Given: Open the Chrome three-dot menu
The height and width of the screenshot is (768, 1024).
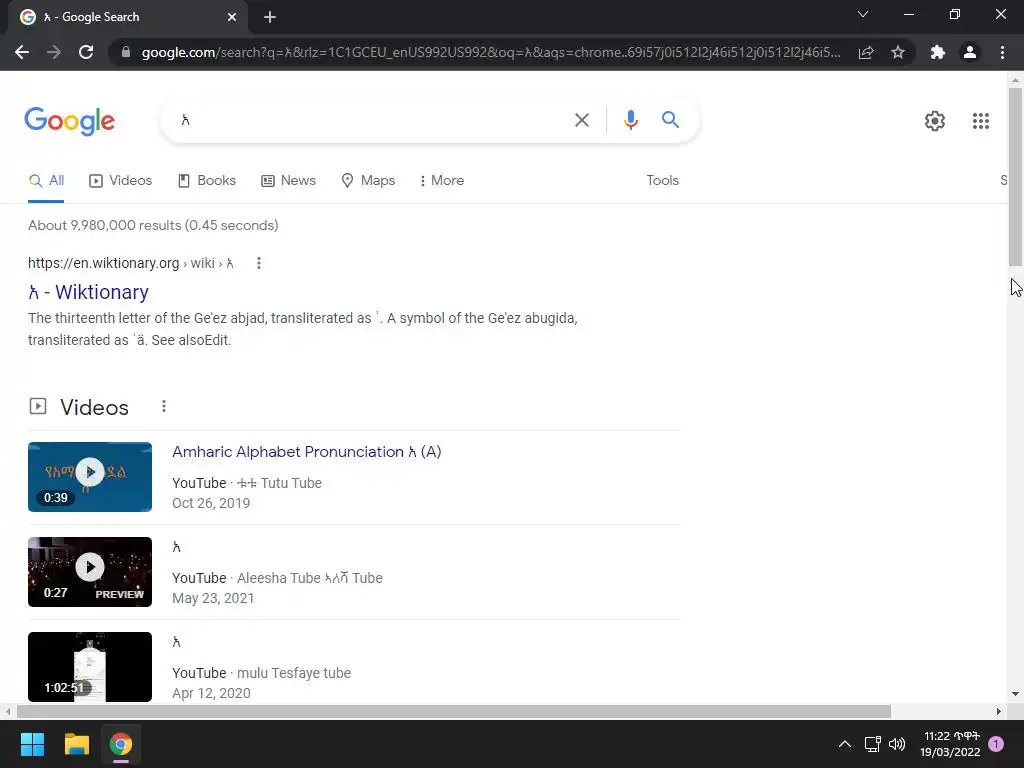Looking at the screenshot, I should 1002,52.
